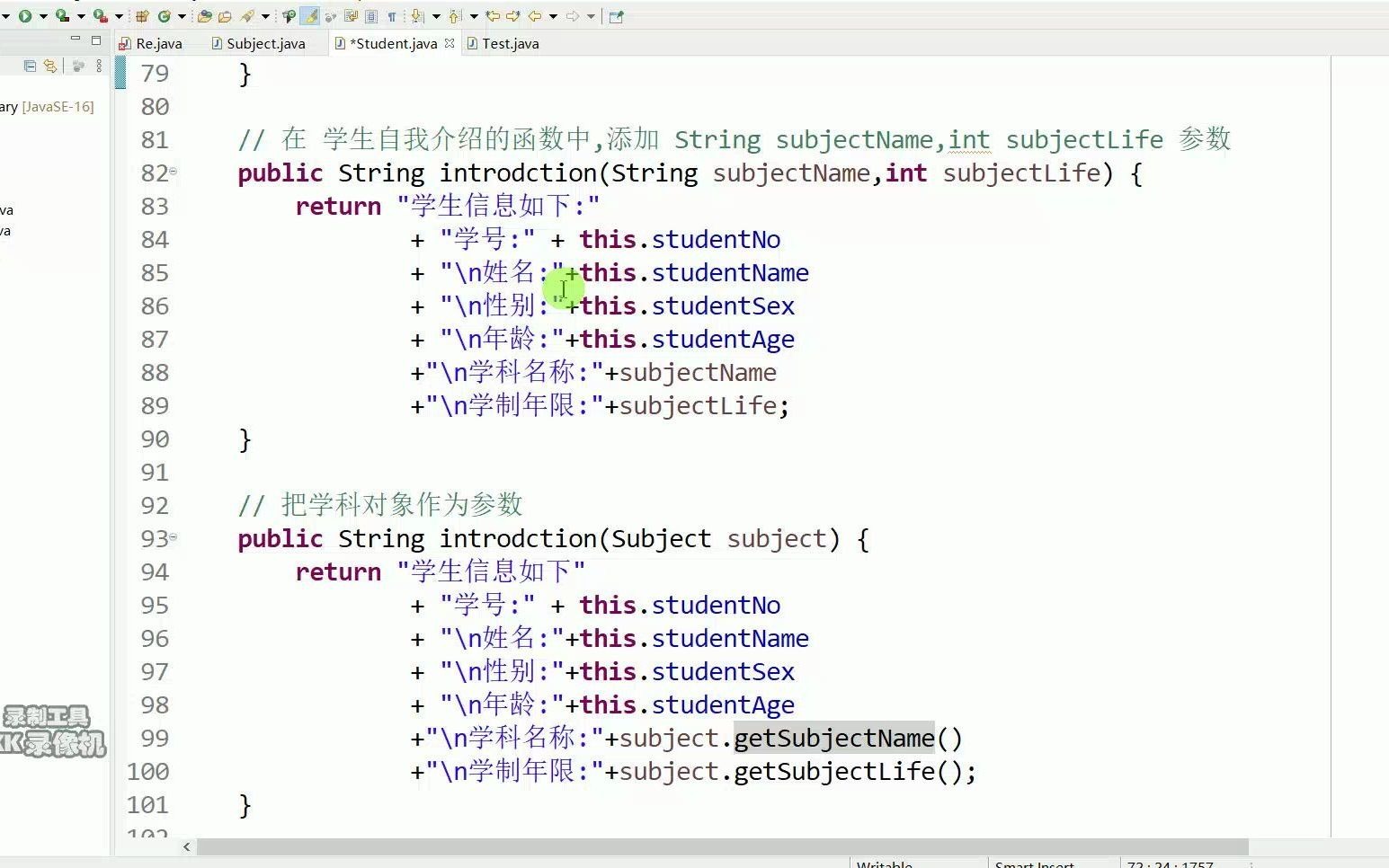Screen dimensions: 1389x868
Task: Toggle Mark Occurrences highlighter button
Action: pyautogui.click(x=309, y=16)
